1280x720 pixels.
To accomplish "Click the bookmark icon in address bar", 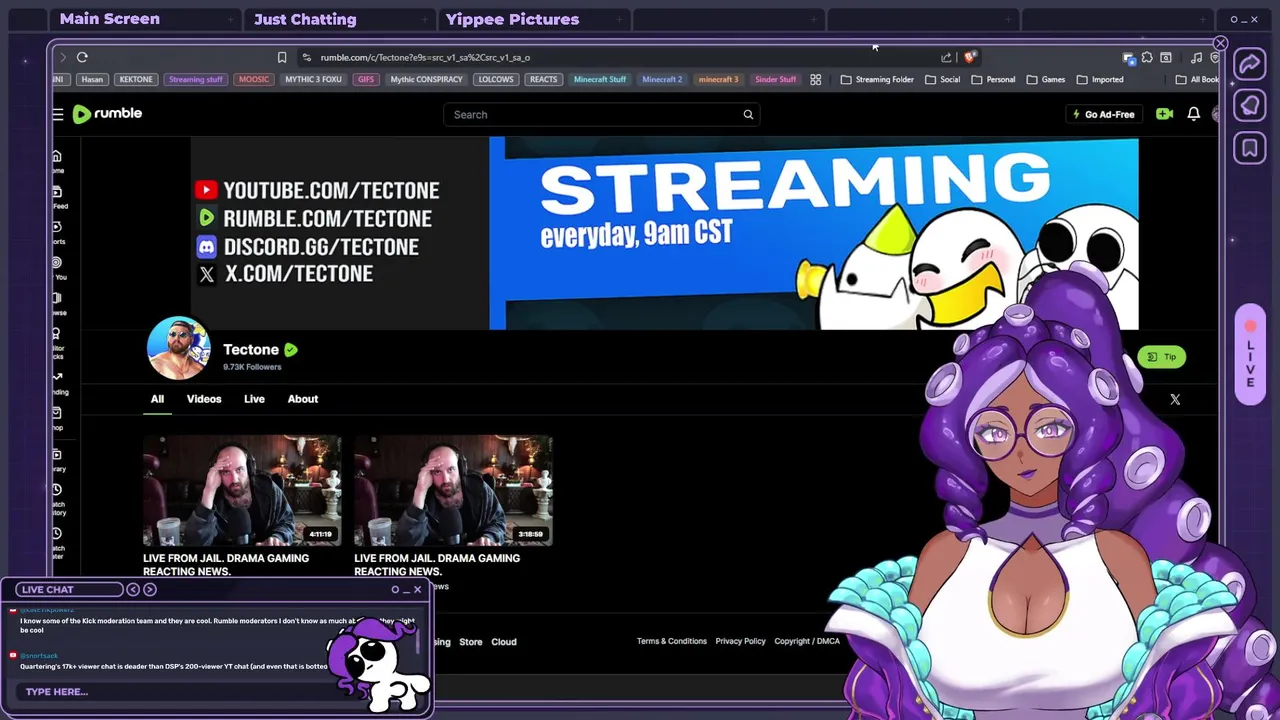I will (282, 57).
